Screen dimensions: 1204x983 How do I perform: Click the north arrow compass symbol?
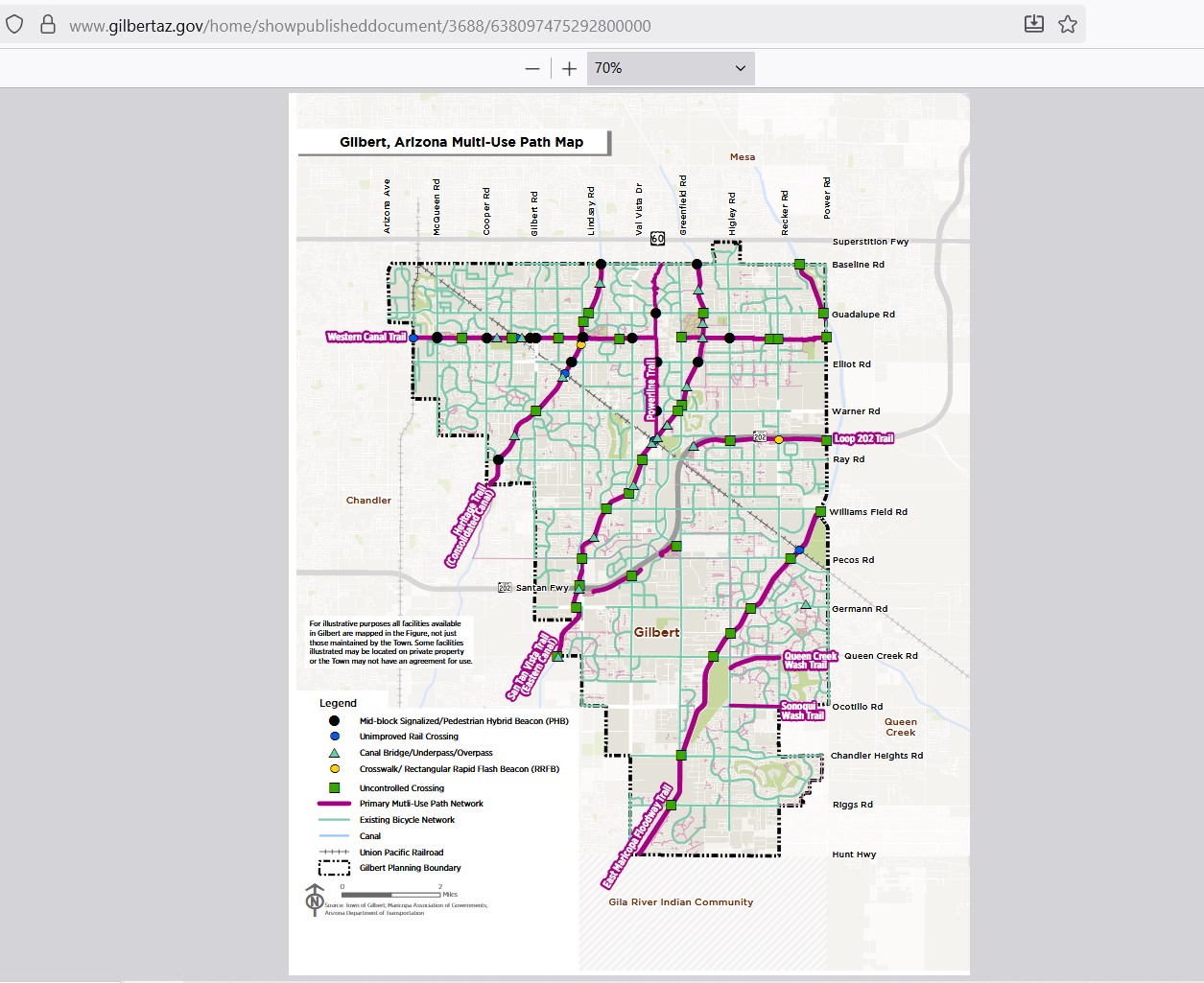315,900
